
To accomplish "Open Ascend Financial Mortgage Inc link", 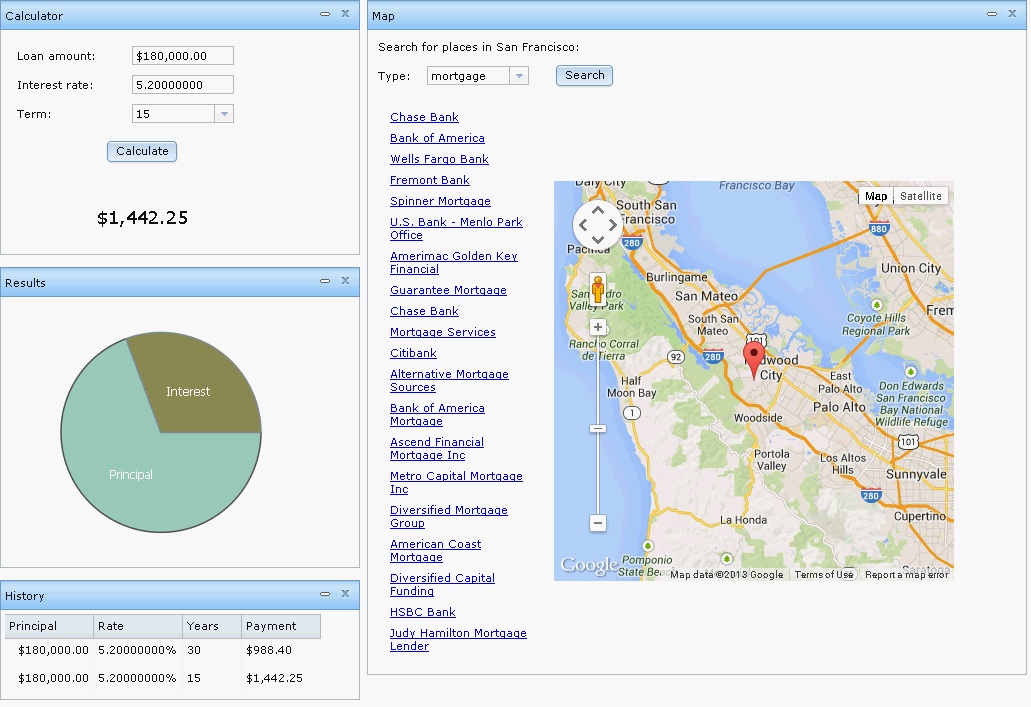I will tap(437, 449).
